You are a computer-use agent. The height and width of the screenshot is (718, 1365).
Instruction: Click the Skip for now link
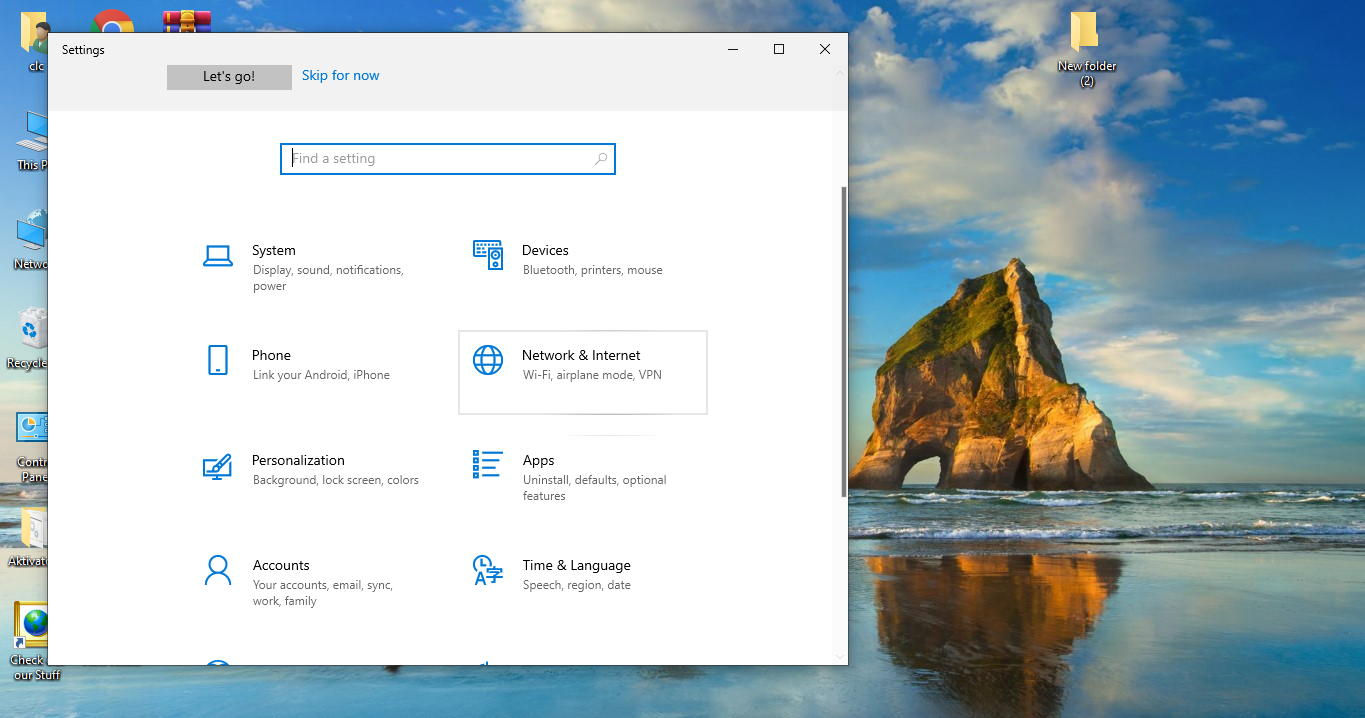340,75
